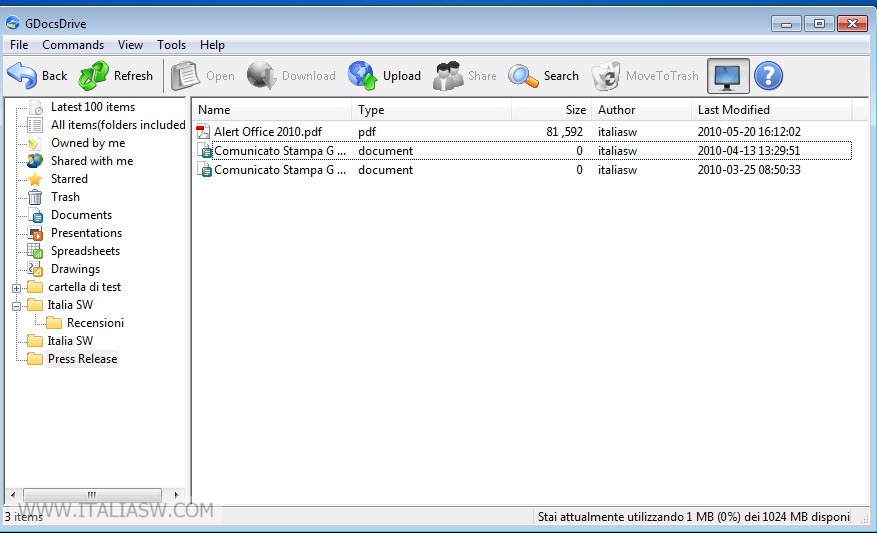Click the Recensioni folder icon
Screen dimensions: 877x533
click(54, 323)
